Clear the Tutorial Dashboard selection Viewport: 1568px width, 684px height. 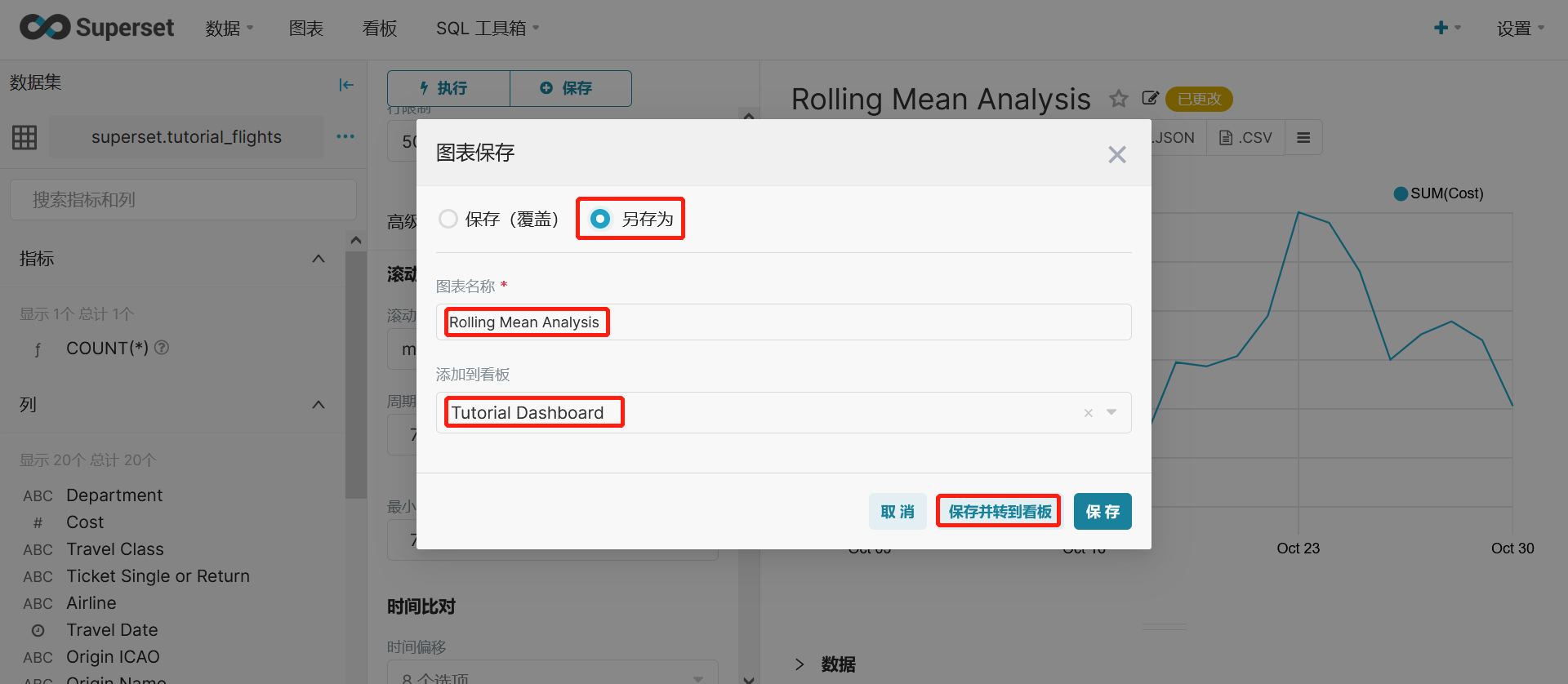pos(1088,413)
